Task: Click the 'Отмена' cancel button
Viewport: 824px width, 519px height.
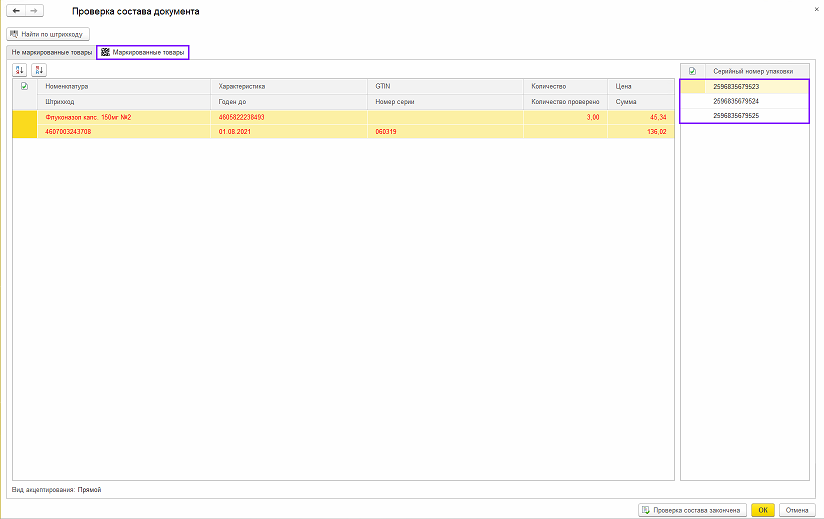Action: pos(797,509)
